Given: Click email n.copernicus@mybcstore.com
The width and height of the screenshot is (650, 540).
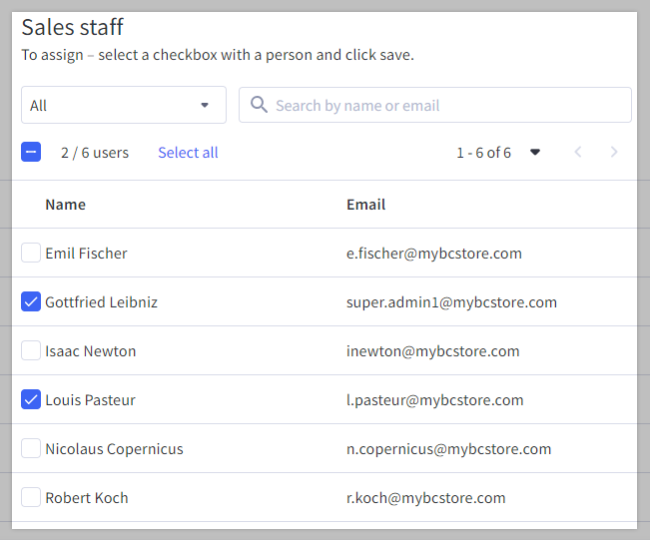Looking at the screenshot, I should pos(449,449).
